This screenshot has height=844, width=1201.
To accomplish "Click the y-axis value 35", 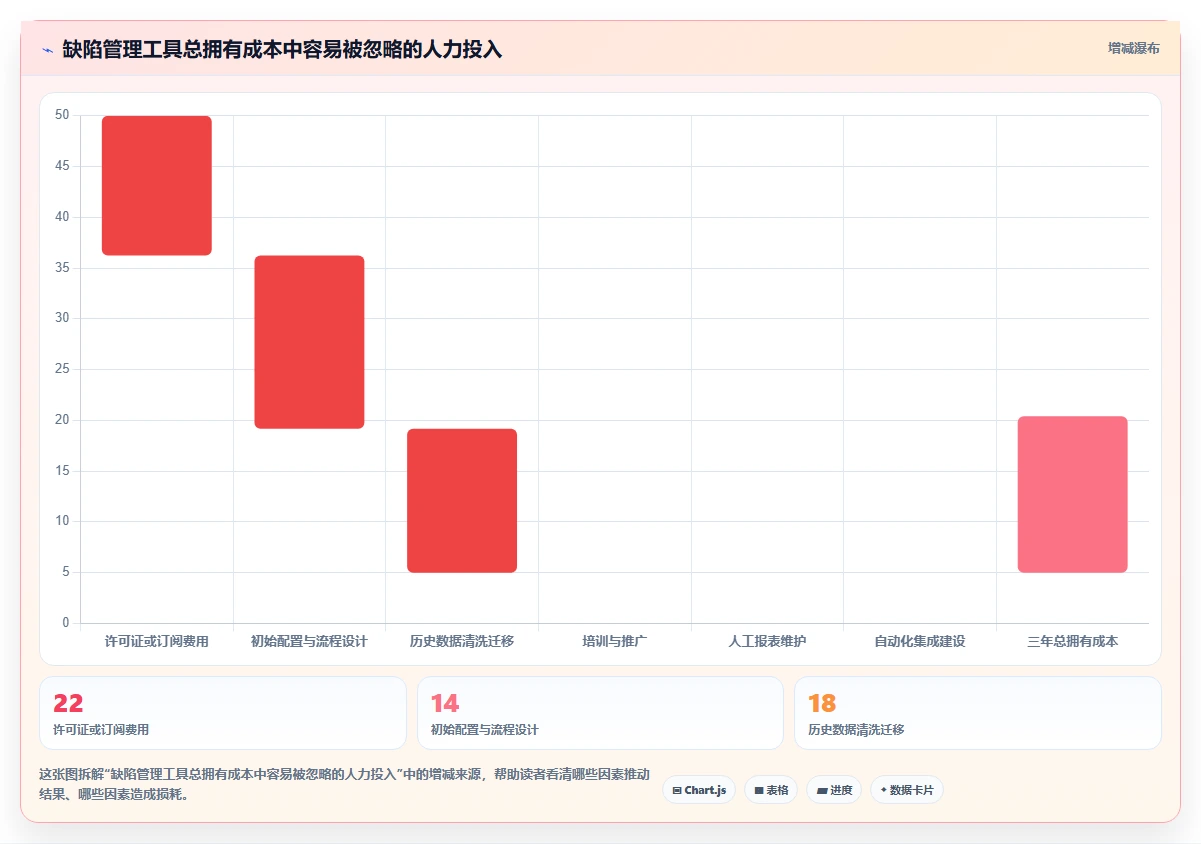I will click(62, 268).
